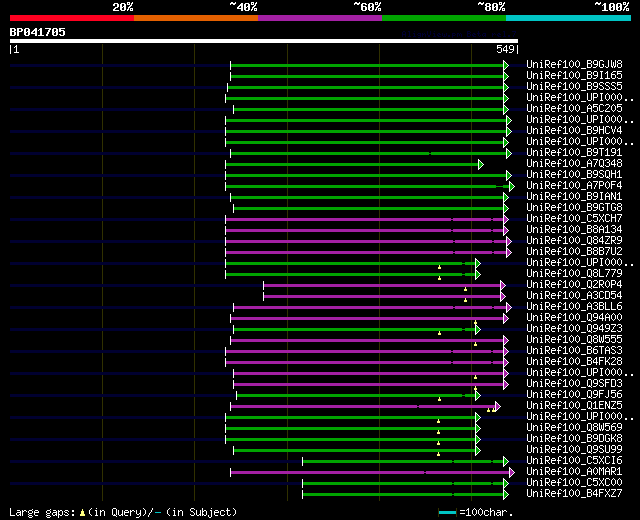Open hit UniRef100_A5C205
Screen dimensions: 640x520
pos(574,108)
